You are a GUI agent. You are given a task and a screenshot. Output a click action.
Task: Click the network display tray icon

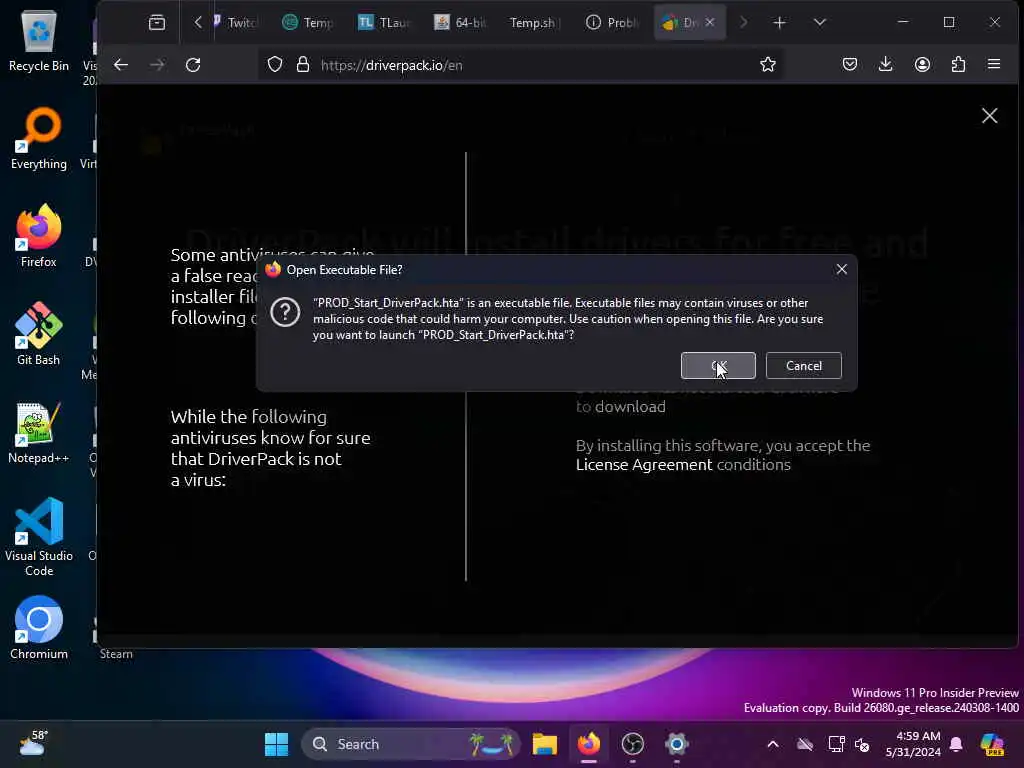(x=837, y=744)
